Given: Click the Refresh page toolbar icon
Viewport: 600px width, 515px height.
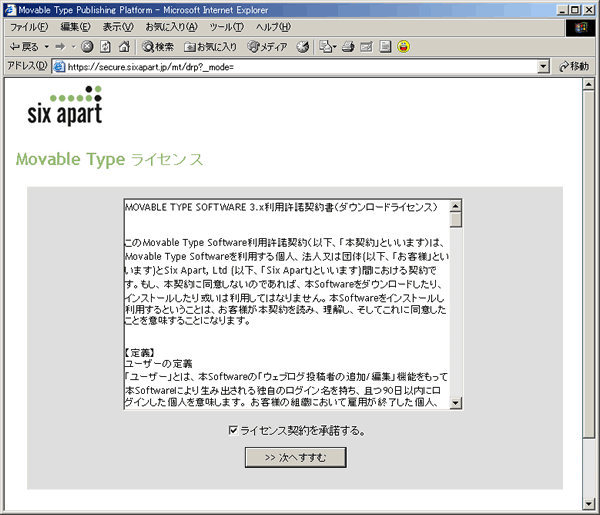Looking at the screenshot, I should click(105, 46).
